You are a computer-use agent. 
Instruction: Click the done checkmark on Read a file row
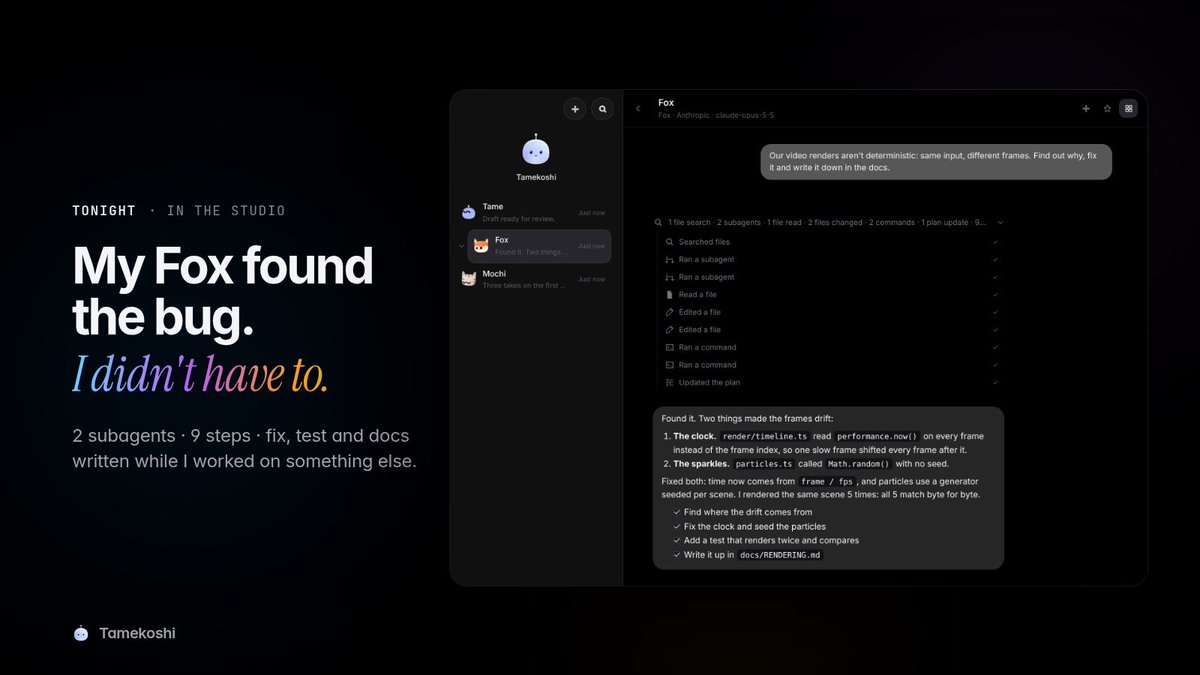[x=995, y=295]
